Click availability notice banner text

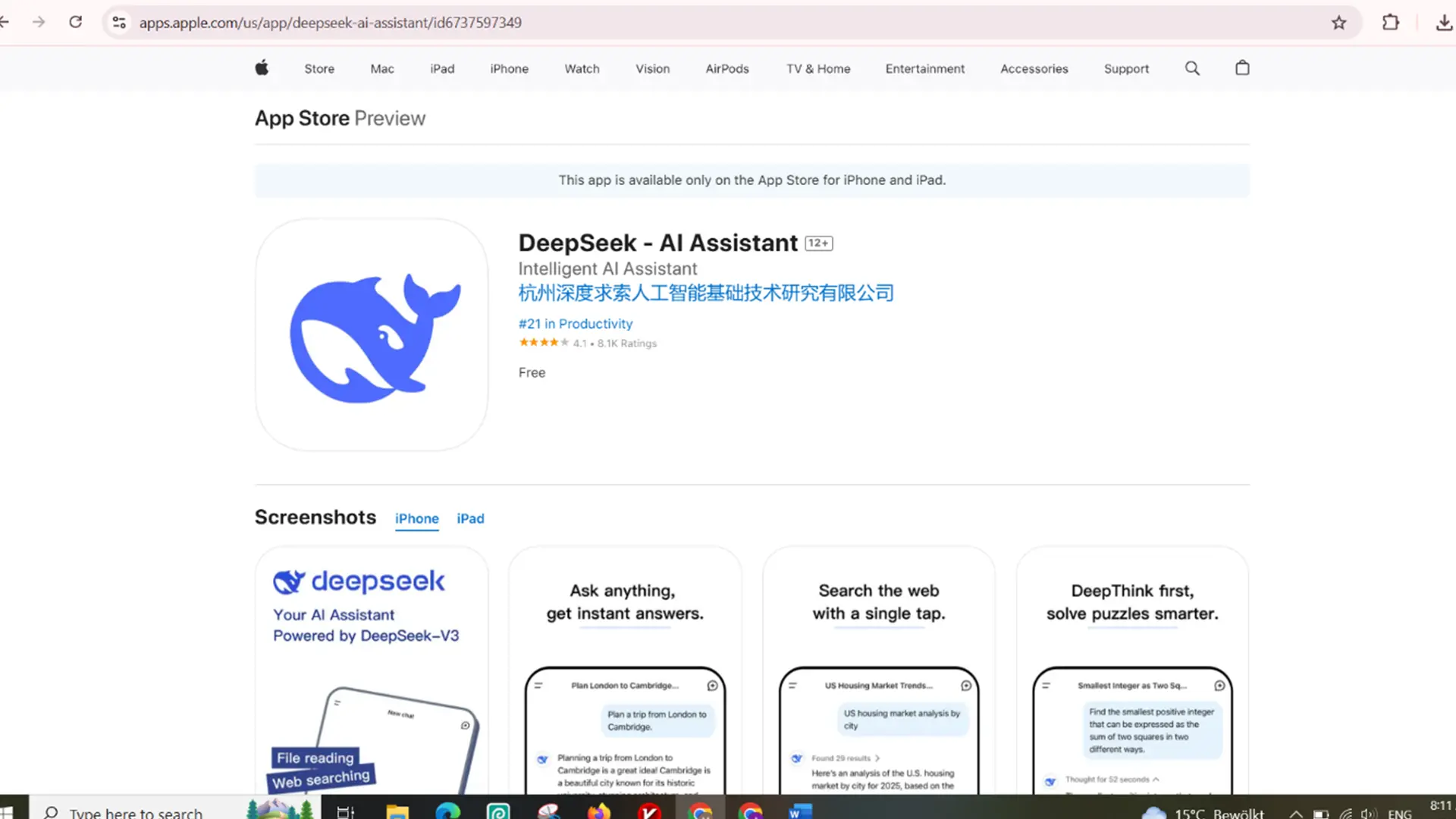pos(752,180)
